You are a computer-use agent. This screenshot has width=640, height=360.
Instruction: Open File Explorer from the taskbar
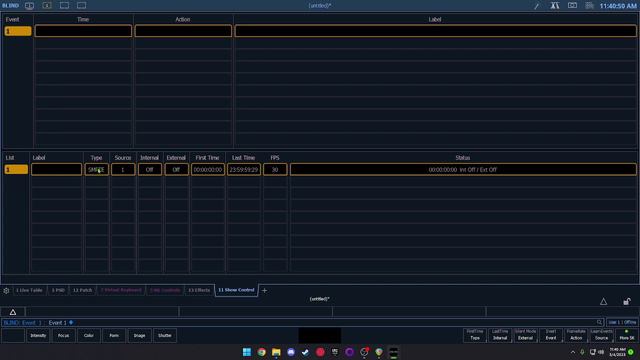click(x=276, y=352)
